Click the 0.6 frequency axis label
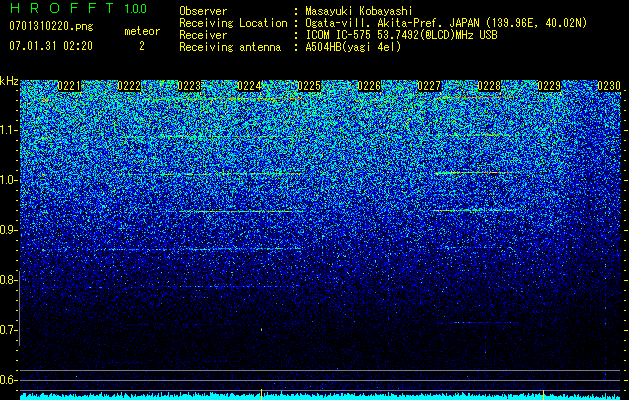Screen dimensions: 629x400 pyautogui.click(x=8, y=380)
